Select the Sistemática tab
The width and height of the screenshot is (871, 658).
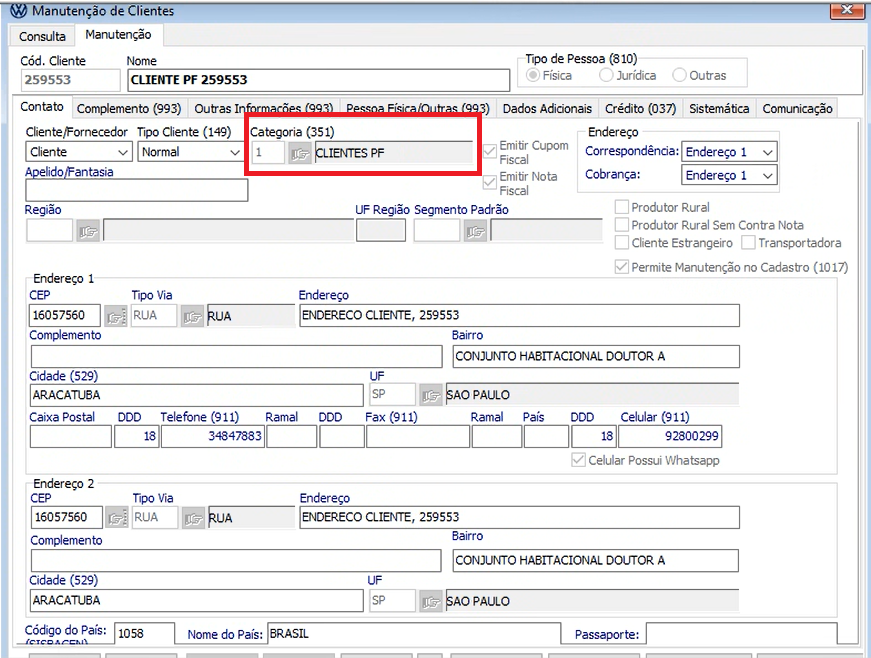[719, 109]
